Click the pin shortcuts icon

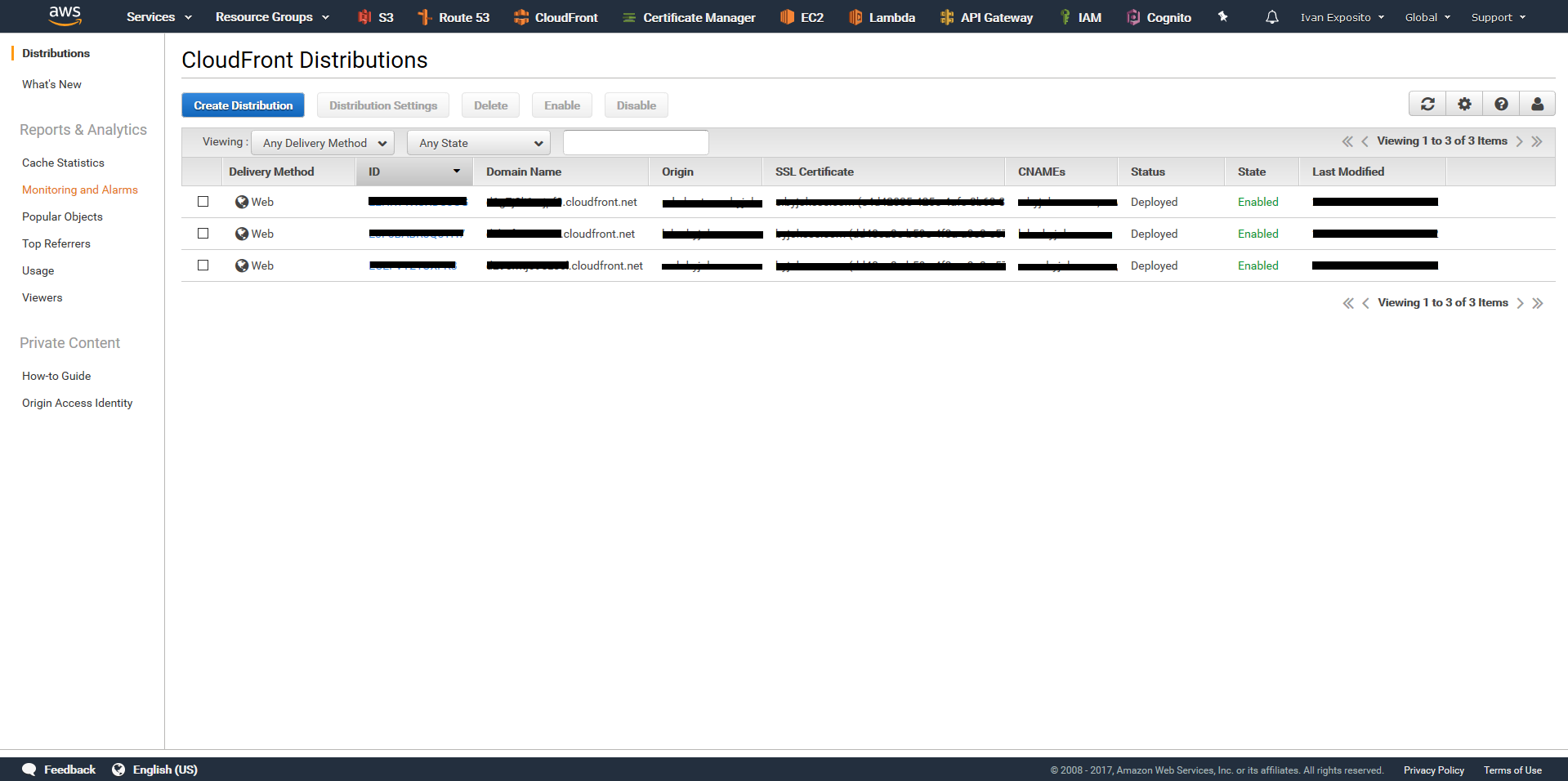(x=1223, y=16)
